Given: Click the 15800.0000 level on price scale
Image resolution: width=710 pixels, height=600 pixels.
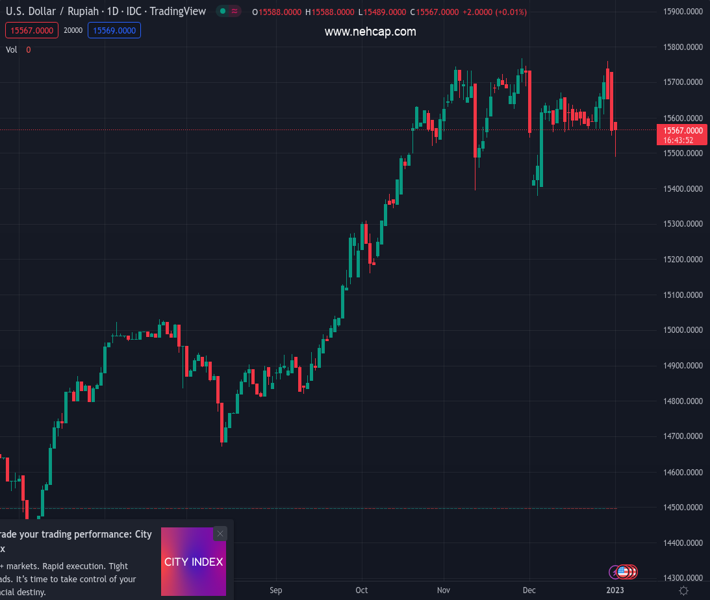Looking at the screenshot, I should (685, 47).
